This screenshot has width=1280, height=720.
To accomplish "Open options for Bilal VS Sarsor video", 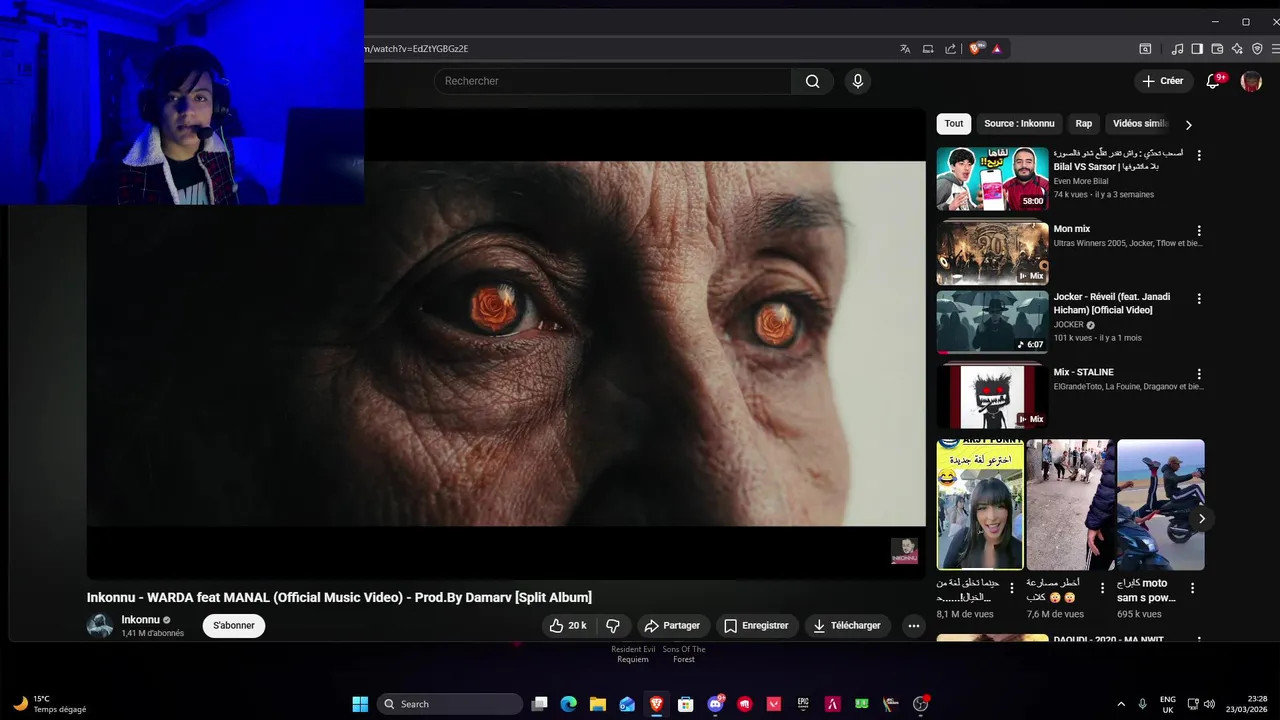I will (x=1199, y=155).
